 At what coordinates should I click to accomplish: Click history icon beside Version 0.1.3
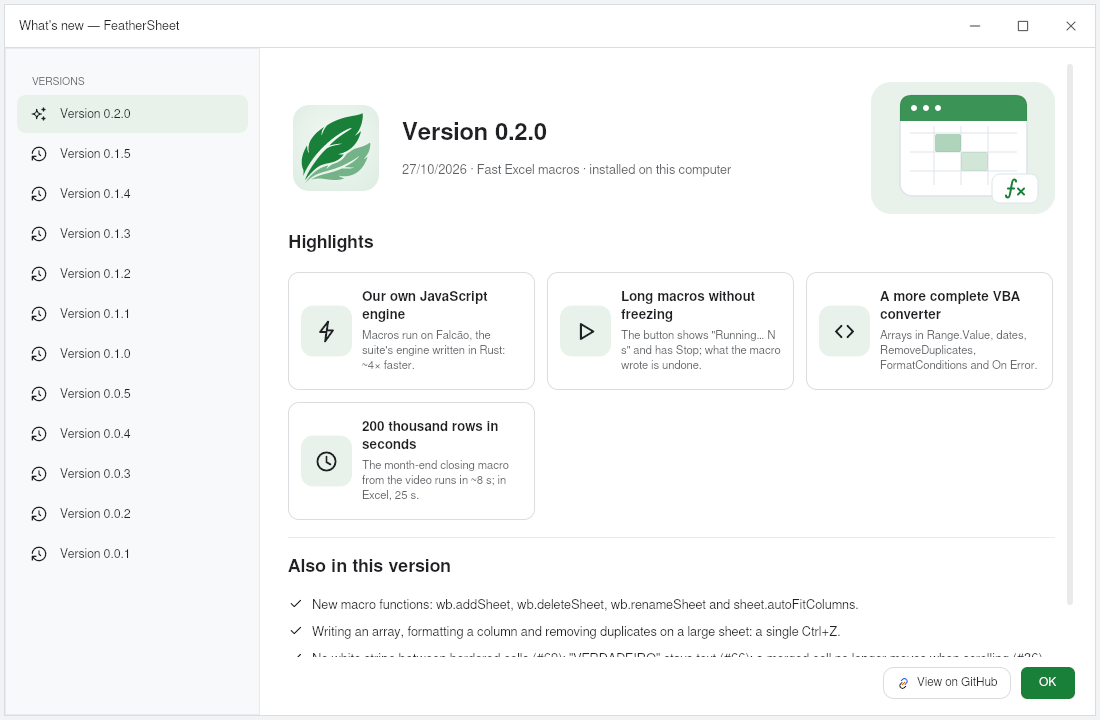[x=39, y=234]
